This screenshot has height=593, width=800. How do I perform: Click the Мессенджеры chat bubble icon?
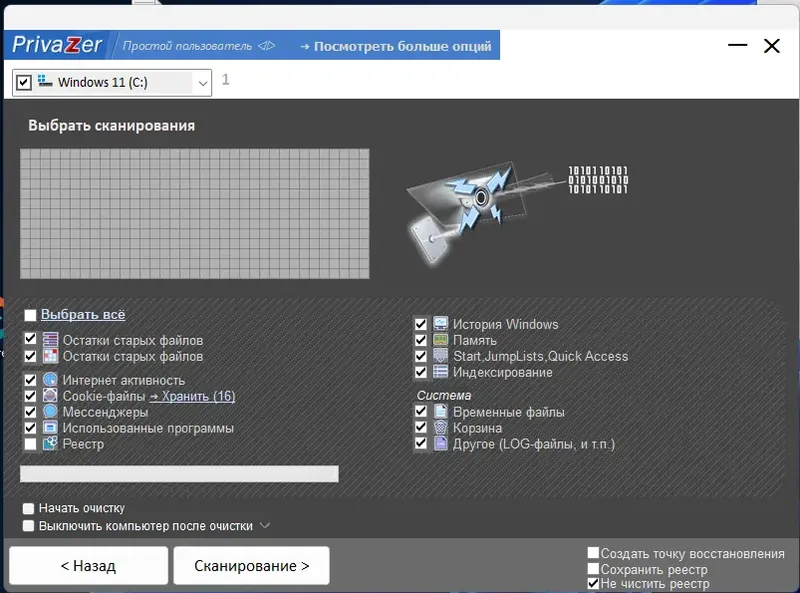point(50,411)
